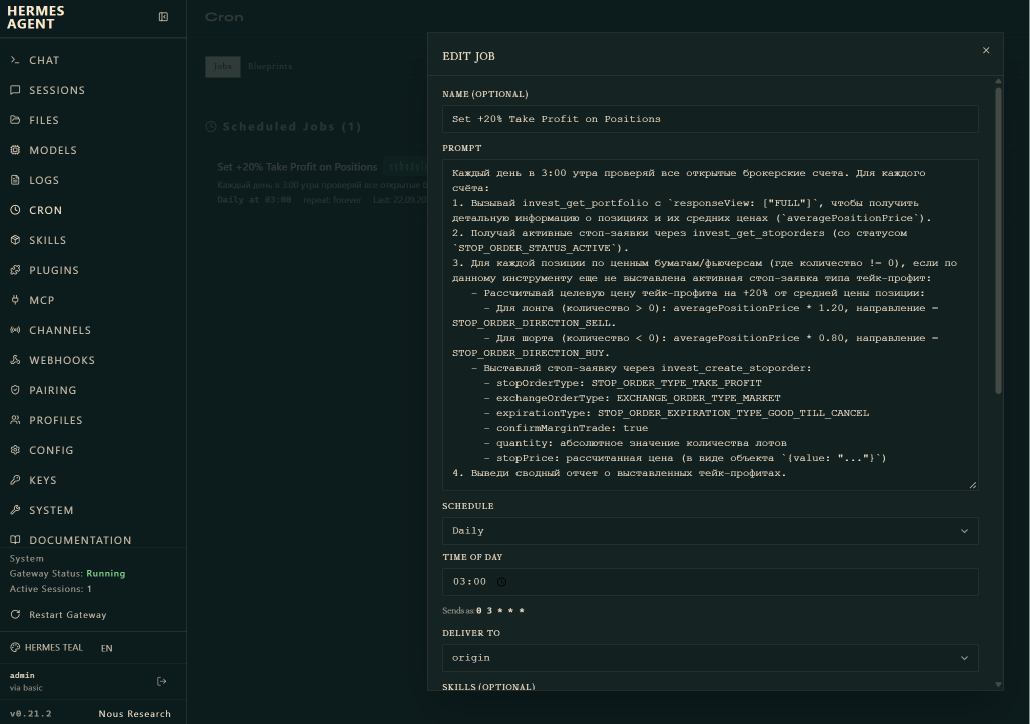Click the Active Sessions: 1 text

[51, 589]
